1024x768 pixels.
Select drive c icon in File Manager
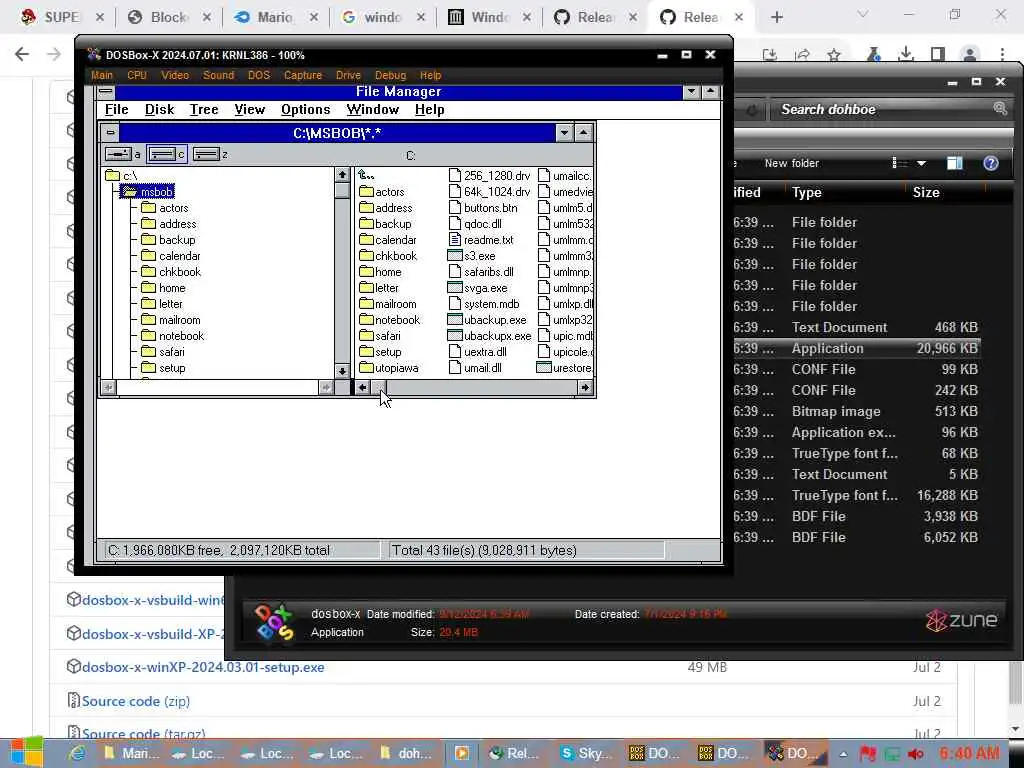162,154
